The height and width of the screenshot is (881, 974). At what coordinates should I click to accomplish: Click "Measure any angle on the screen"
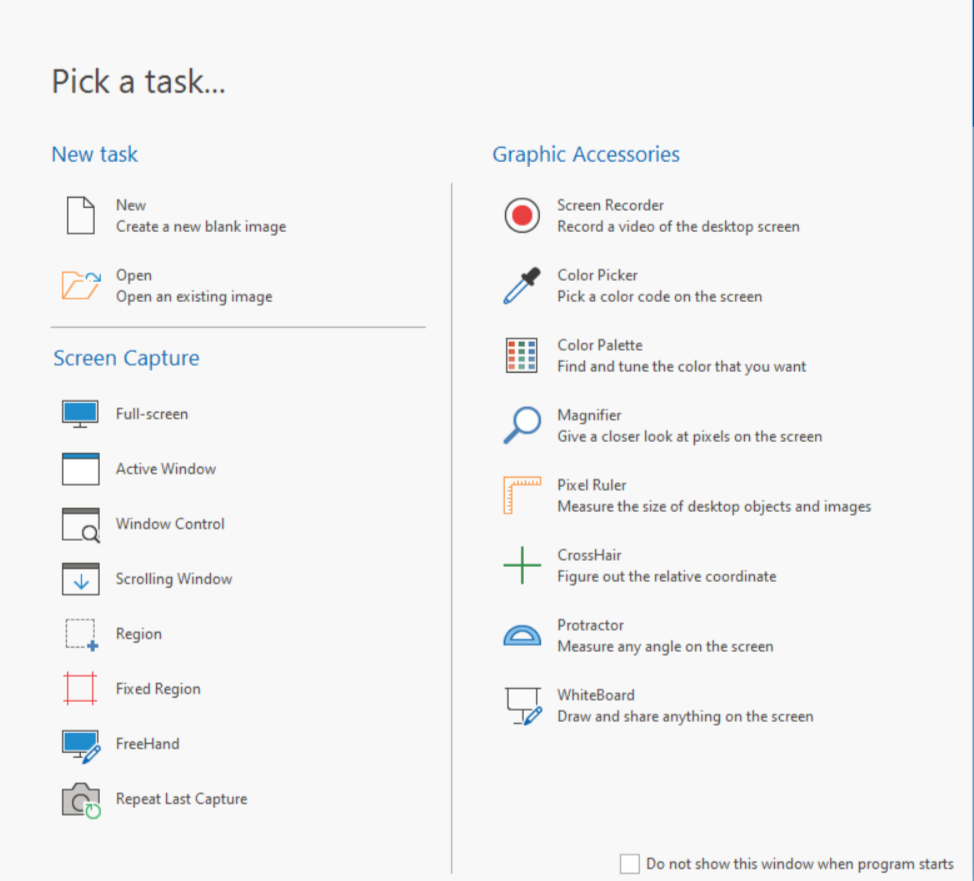point(665,647)
